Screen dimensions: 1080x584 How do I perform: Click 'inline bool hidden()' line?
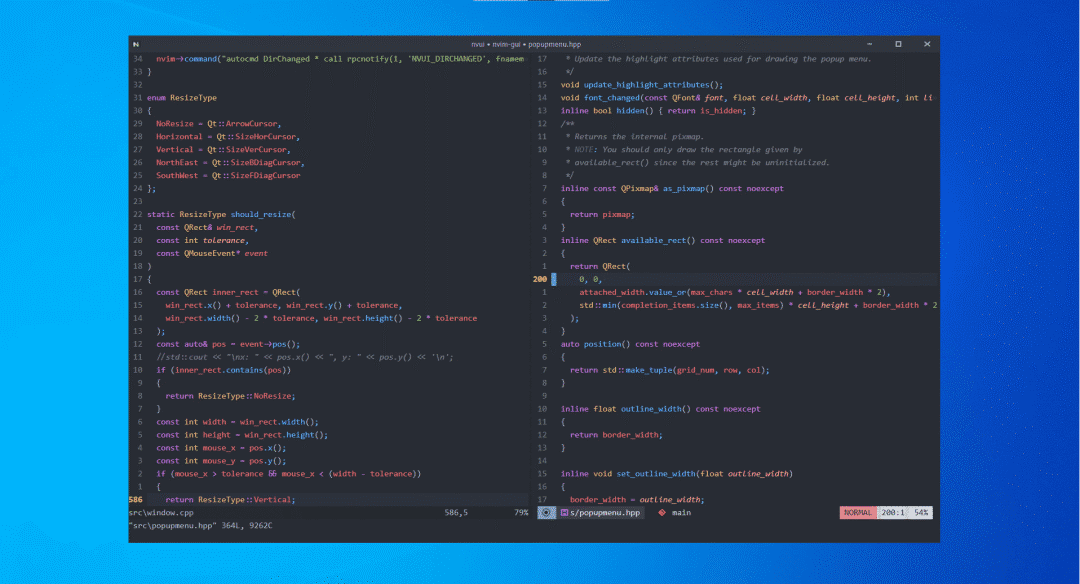(x=658, y=111)
